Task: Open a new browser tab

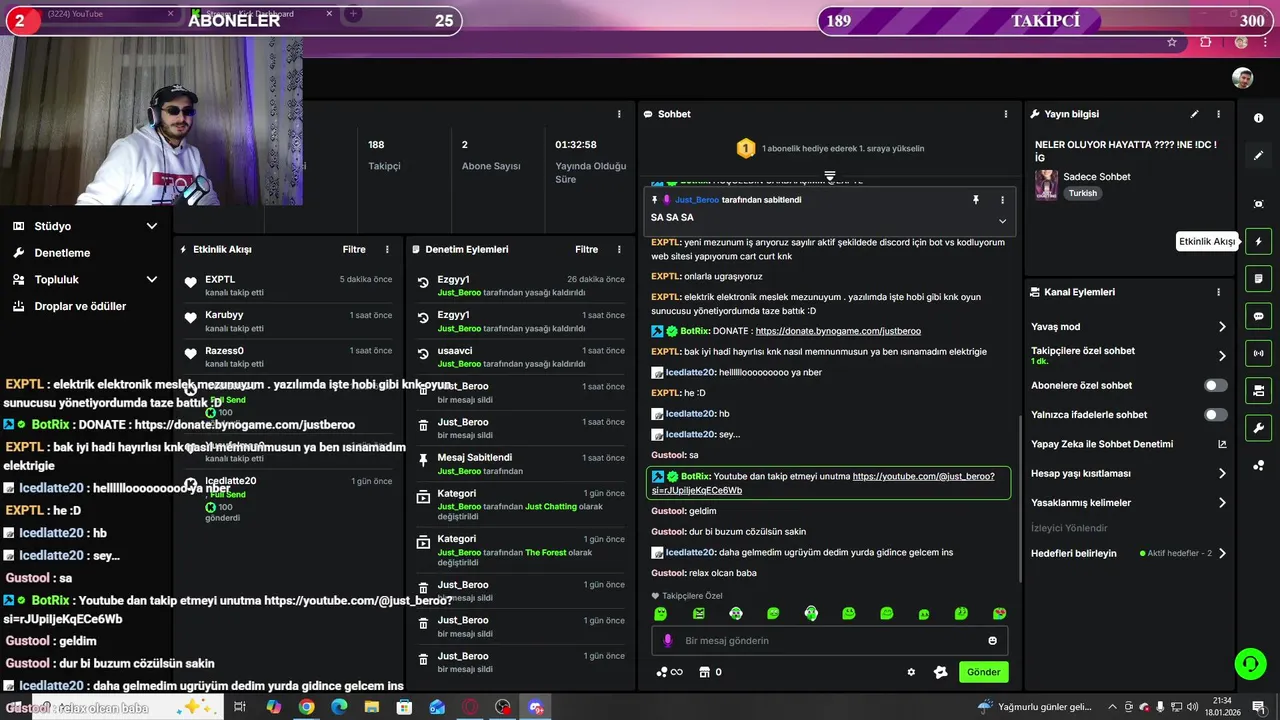Action: tap(352, 14)
